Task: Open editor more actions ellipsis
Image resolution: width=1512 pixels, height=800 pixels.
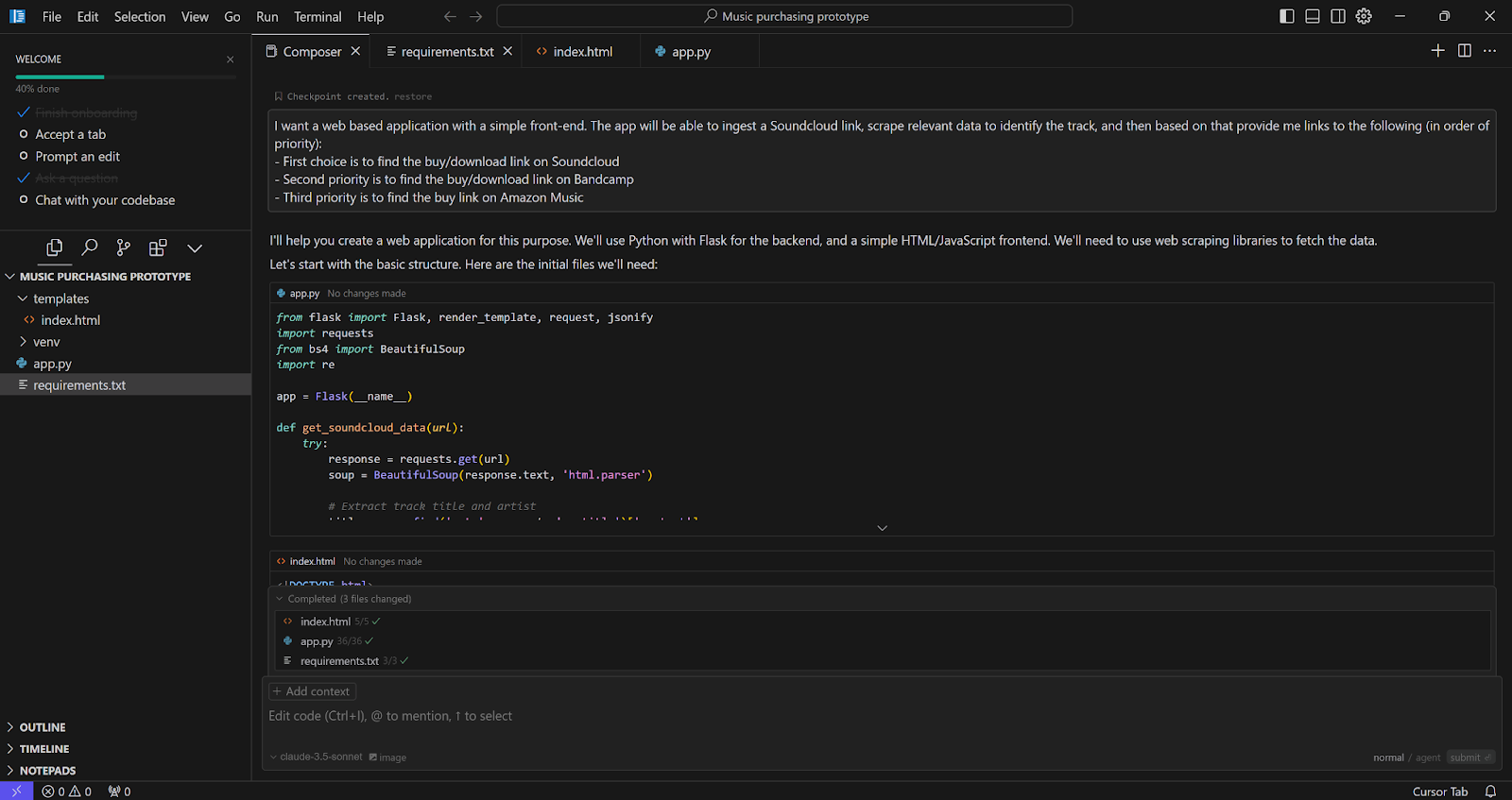Action: [x=1490, y=51]
